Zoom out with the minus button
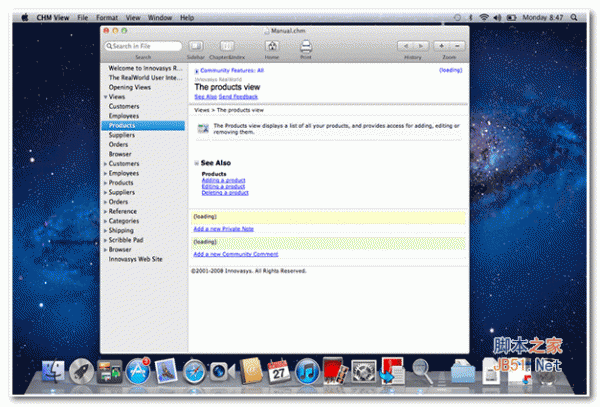 click(x=457, y=46)
